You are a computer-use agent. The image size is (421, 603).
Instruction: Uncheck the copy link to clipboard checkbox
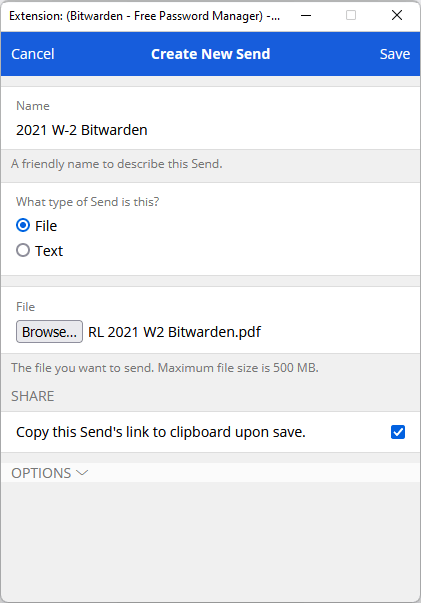coord(398,432)
